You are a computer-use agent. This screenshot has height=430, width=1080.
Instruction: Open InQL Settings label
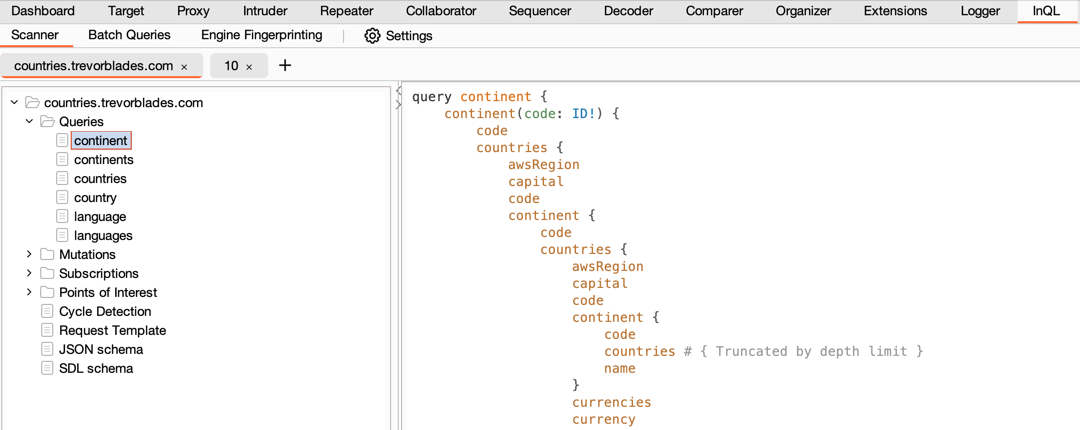pos(409,36)
